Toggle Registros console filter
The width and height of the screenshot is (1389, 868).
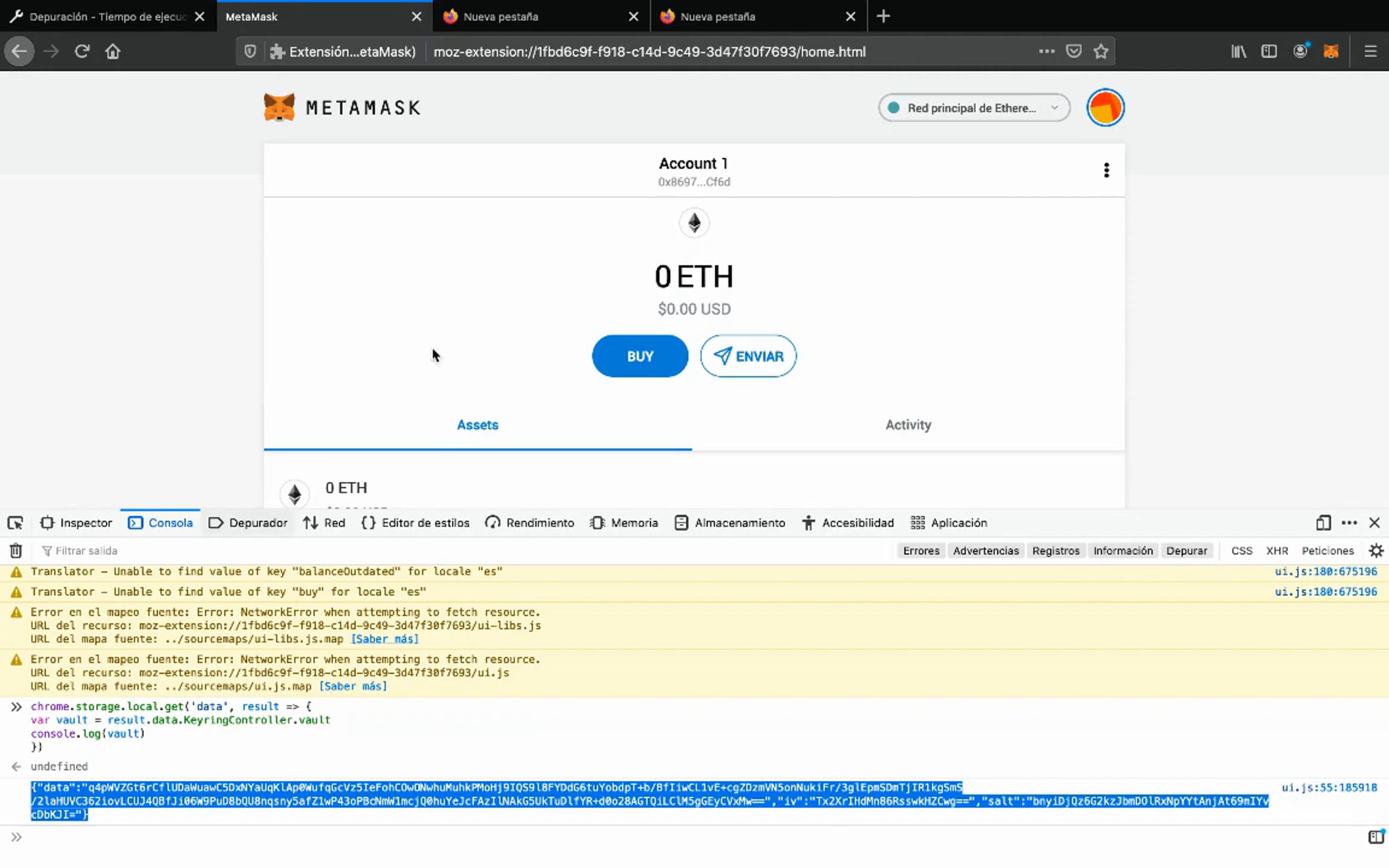click(1056, 551)
